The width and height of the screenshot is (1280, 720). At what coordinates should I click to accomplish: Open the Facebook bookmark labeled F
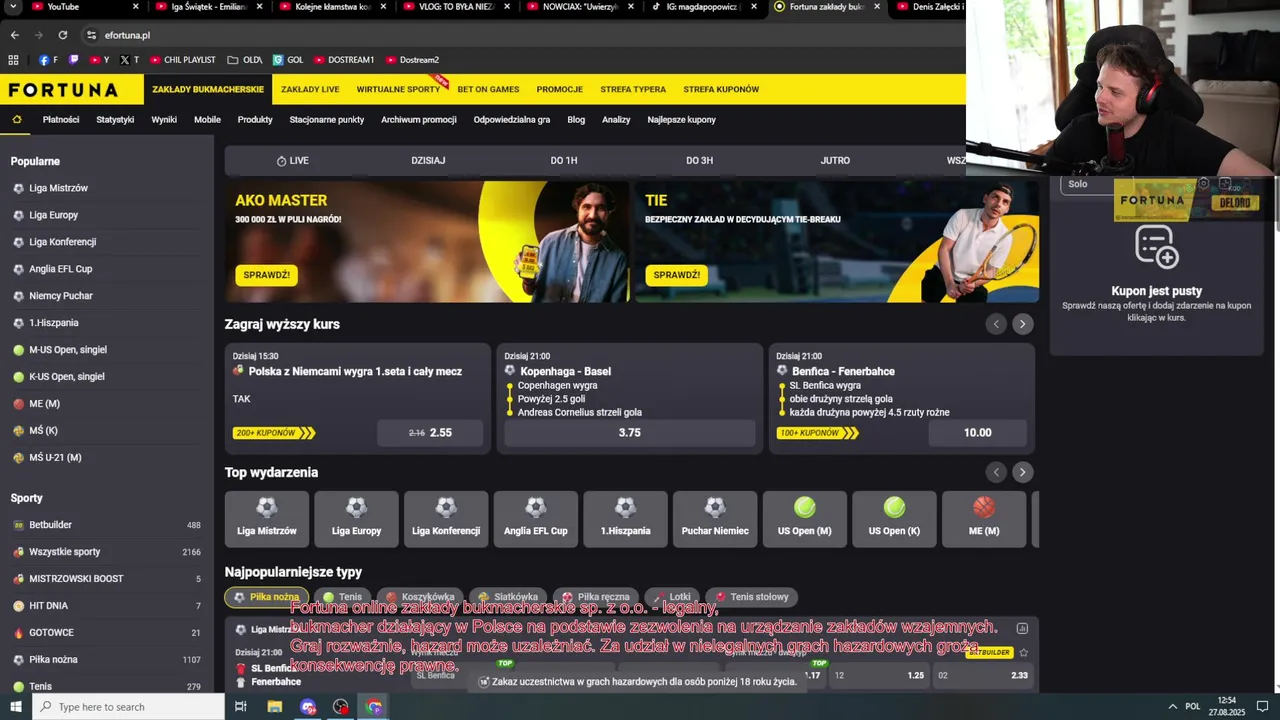tap(48, 60)
